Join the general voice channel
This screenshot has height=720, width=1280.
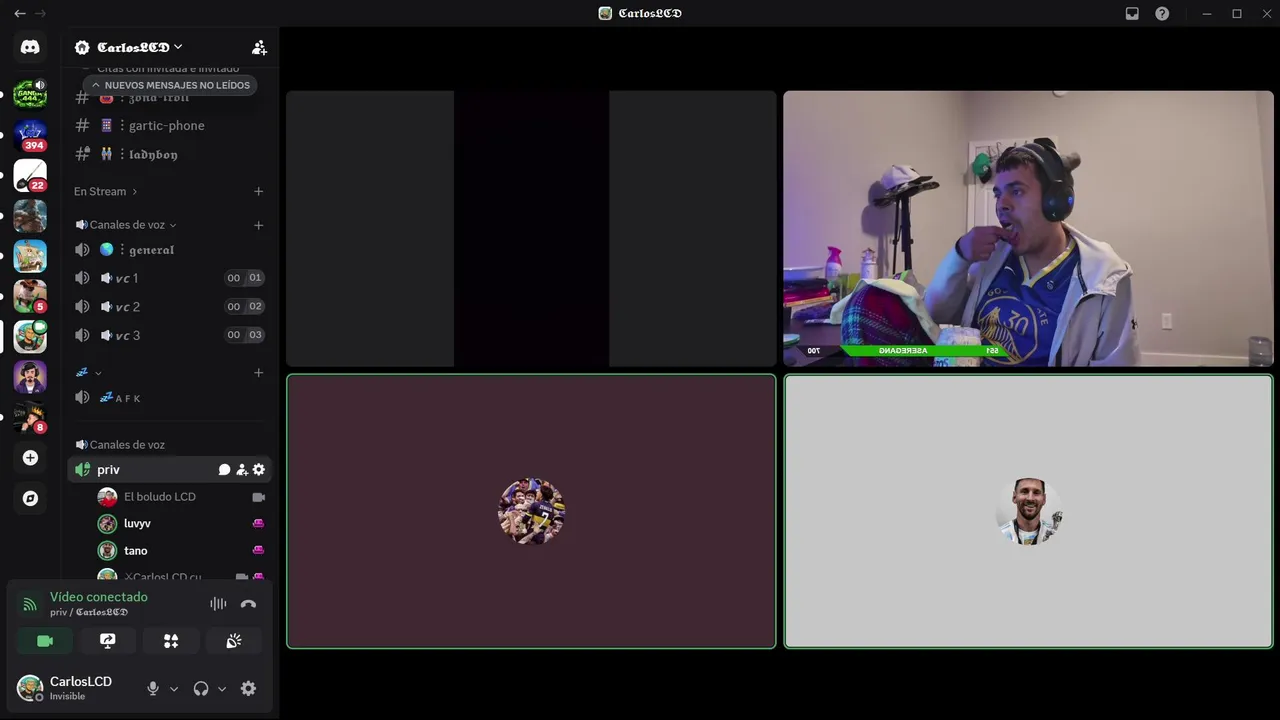[x=170, y=249]
